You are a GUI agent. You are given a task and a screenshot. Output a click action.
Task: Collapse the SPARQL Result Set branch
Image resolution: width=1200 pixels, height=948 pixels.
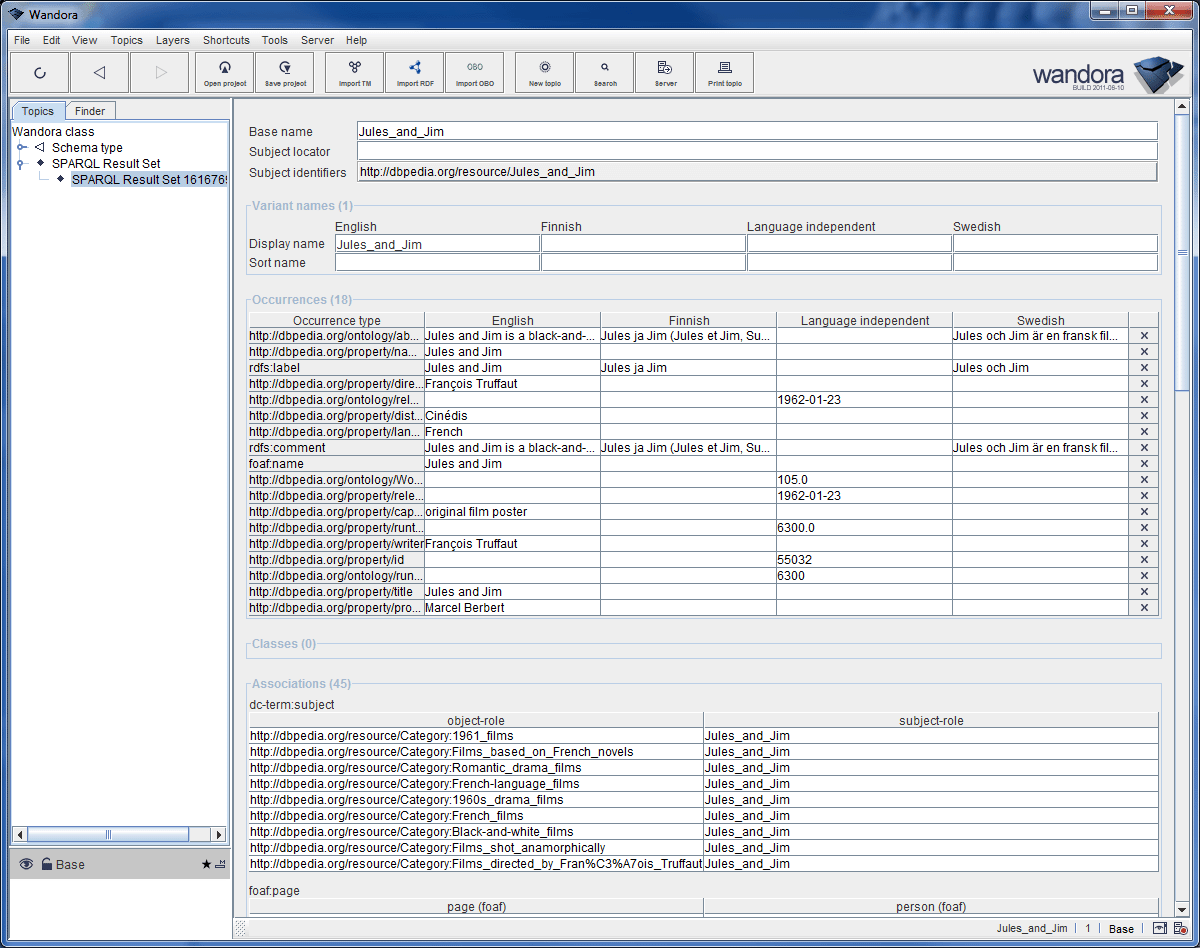22,163
